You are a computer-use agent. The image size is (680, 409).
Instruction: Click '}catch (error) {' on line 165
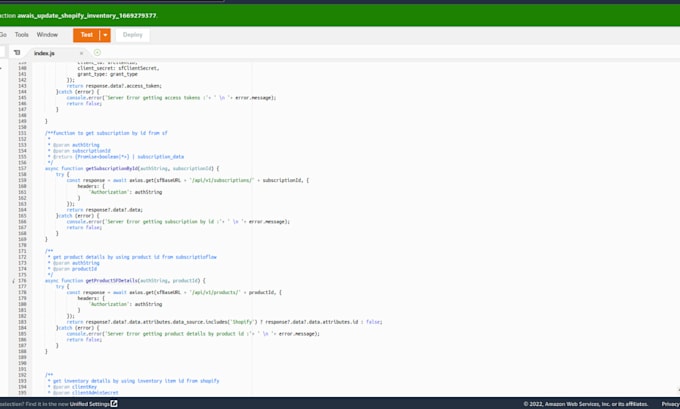click(x=78, y=216)
